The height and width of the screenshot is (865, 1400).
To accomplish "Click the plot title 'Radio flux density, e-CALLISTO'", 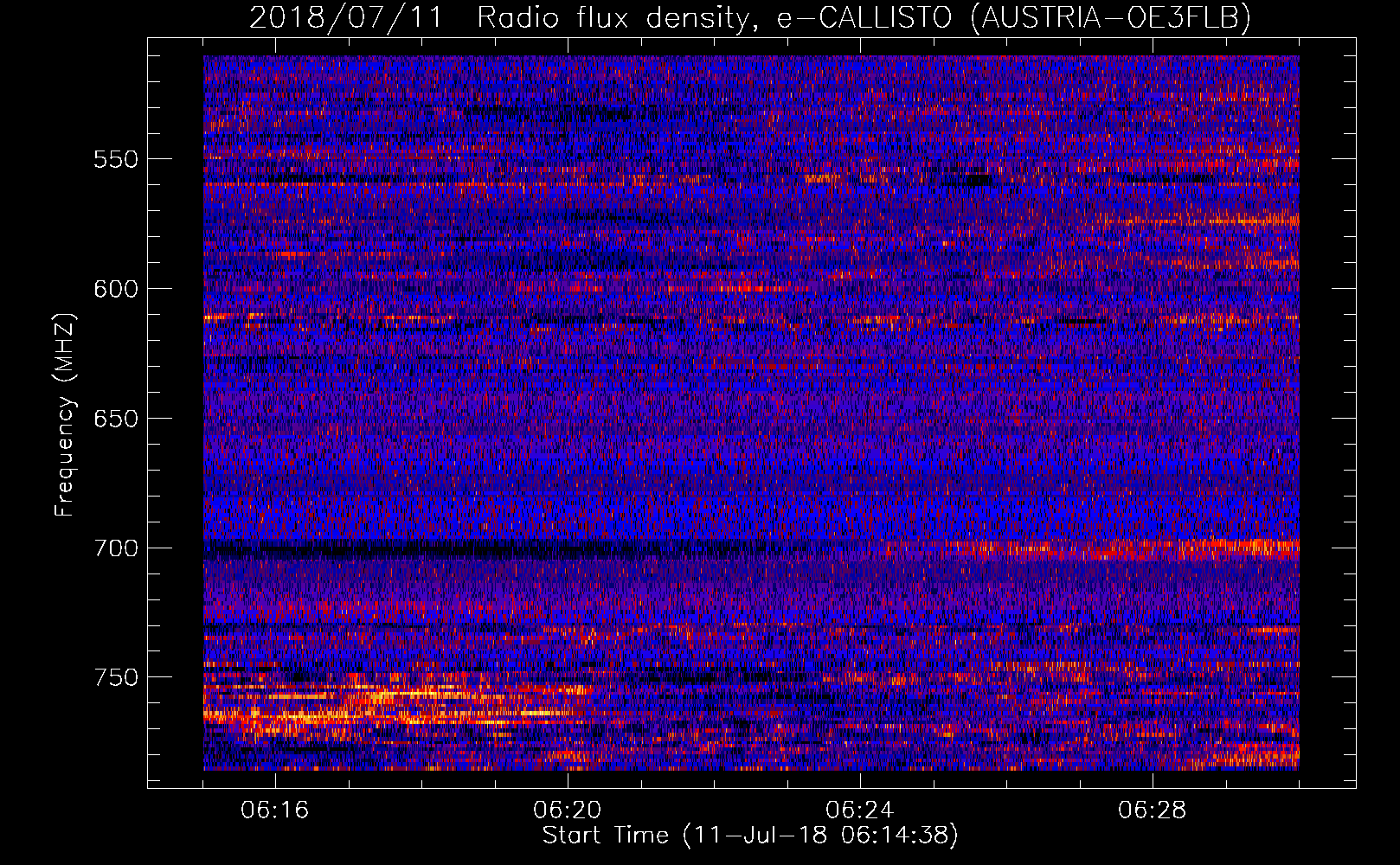I will click(x=714, y=17).
